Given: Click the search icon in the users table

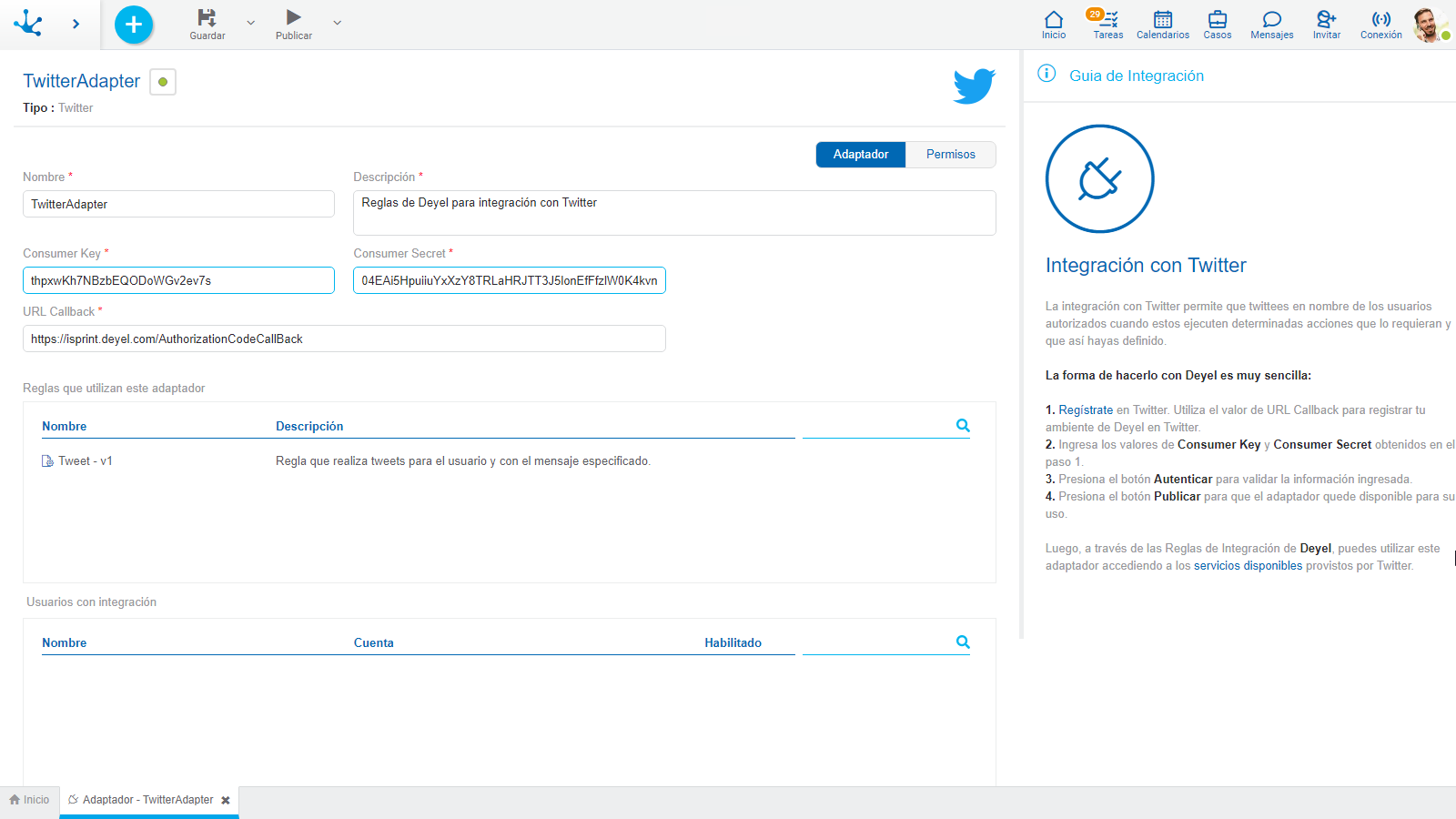Looking at the screenshot, I should click(x=963, y=642).
